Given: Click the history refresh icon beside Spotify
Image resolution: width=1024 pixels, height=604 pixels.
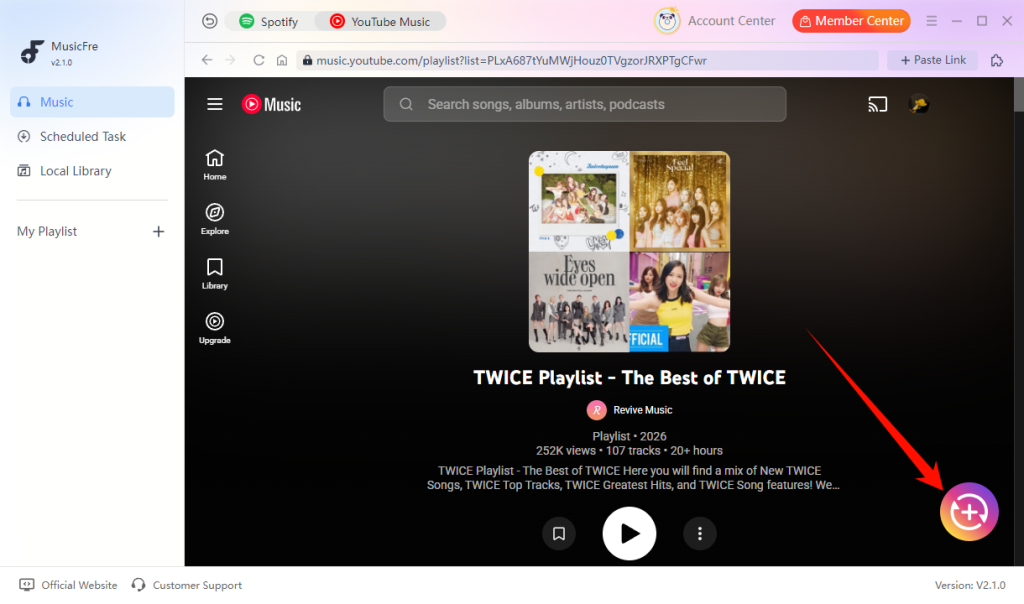Looking at the screenshot, I should [x=210, y=22].
